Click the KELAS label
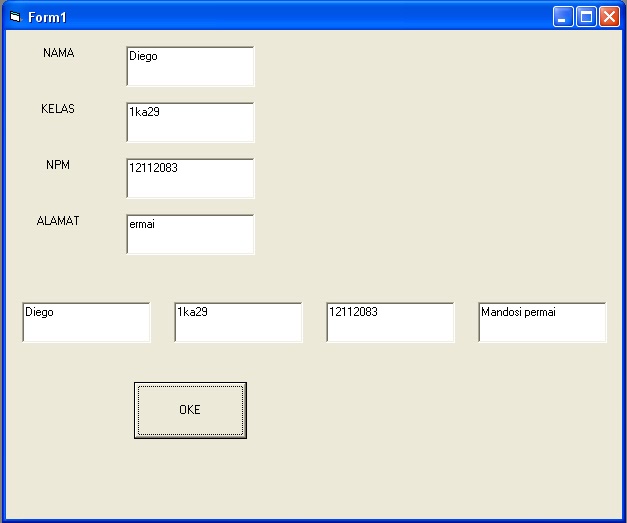 (58, 109)
